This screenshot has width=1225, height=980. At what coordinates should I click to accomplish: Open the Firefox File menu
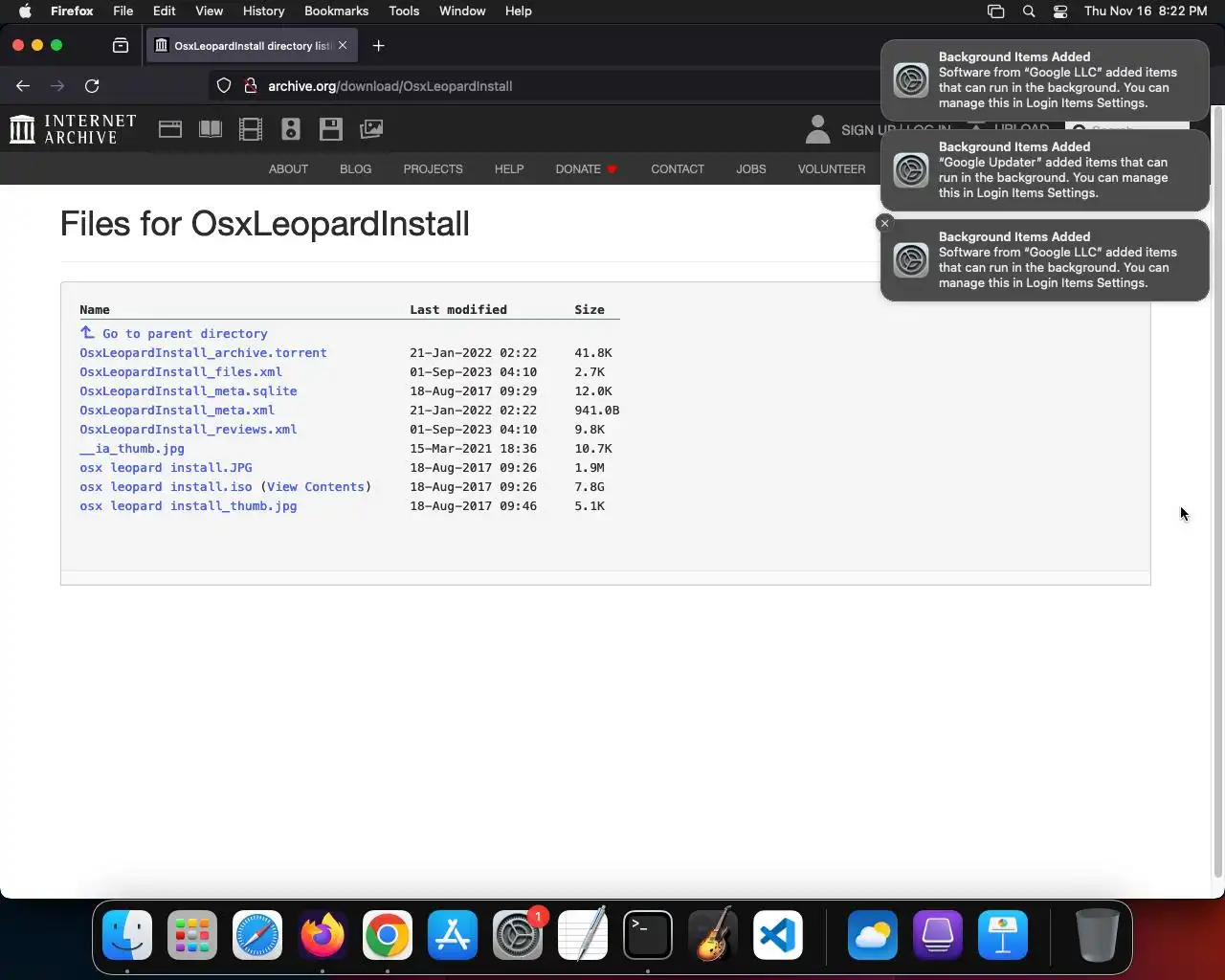click(x=123, y=11)
